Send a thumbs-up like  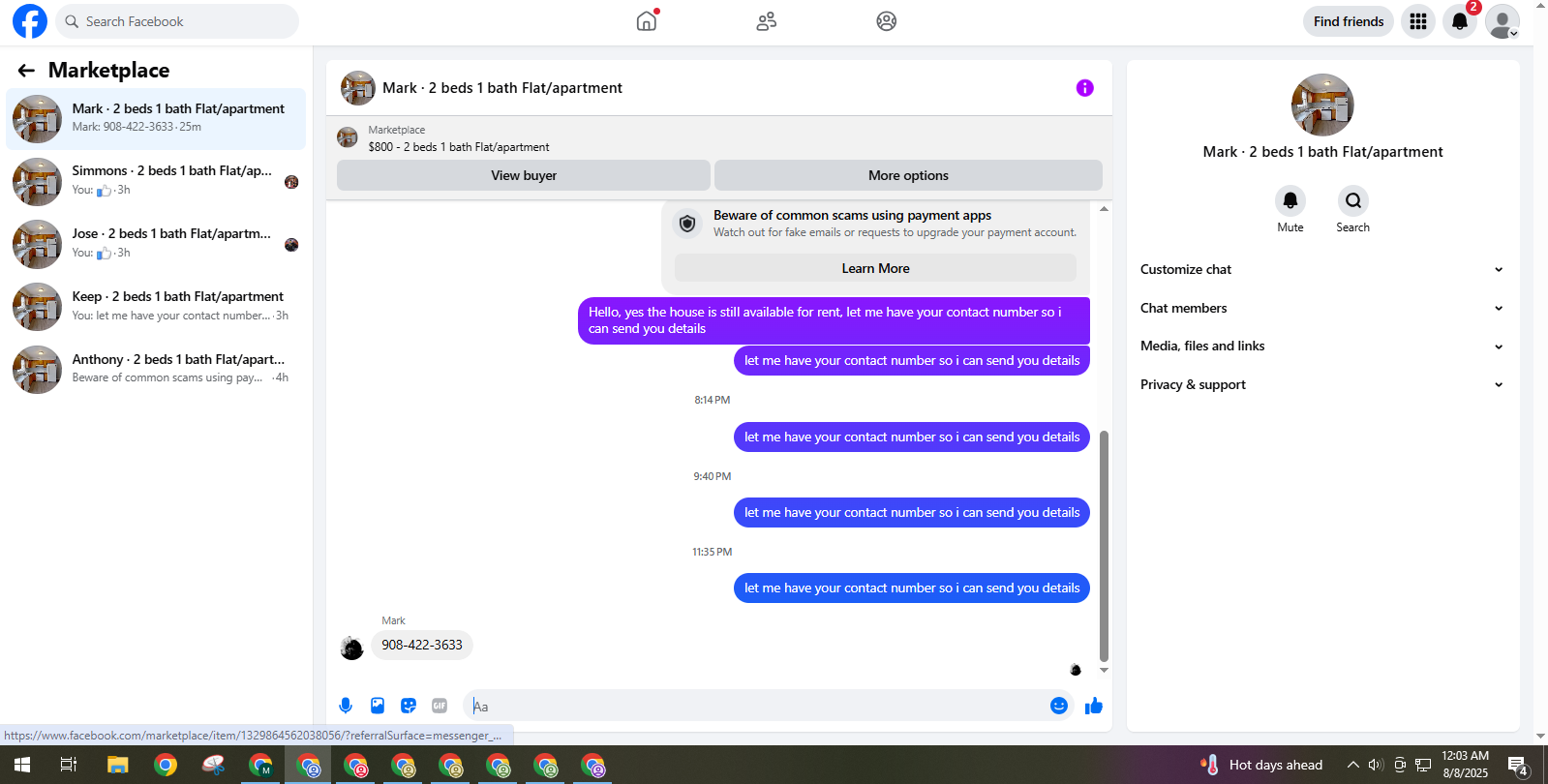[x=1094, y=706]
